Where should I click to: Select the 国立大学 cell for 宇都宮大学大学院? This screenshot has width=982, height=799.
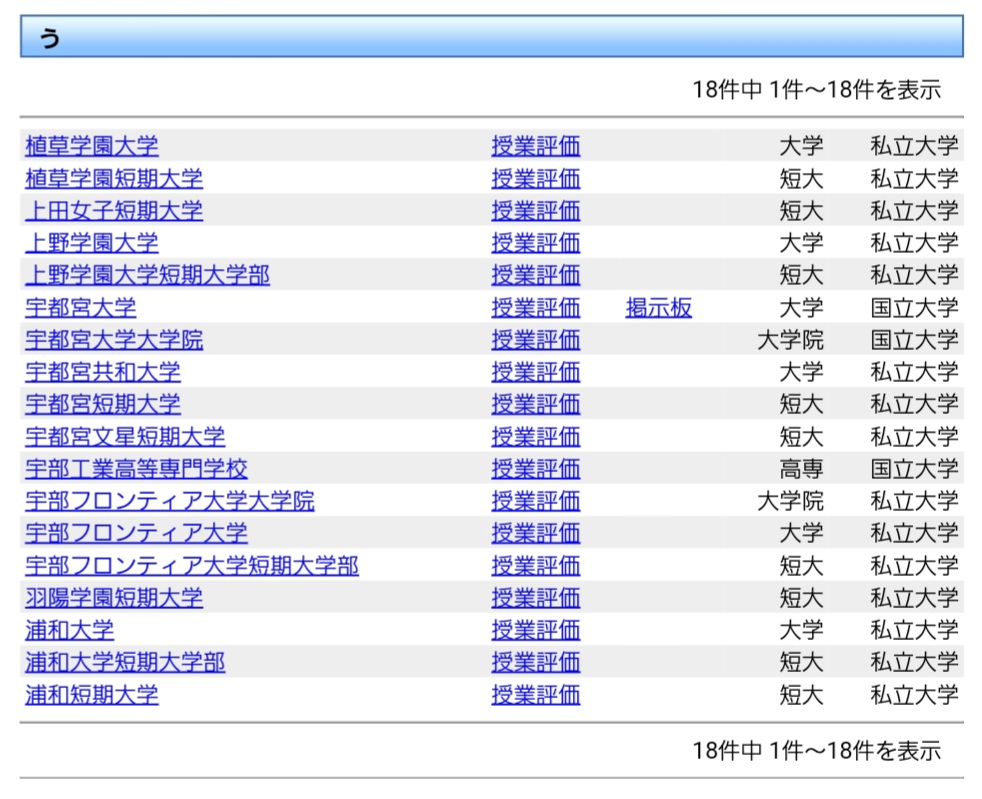click(914, 340)
